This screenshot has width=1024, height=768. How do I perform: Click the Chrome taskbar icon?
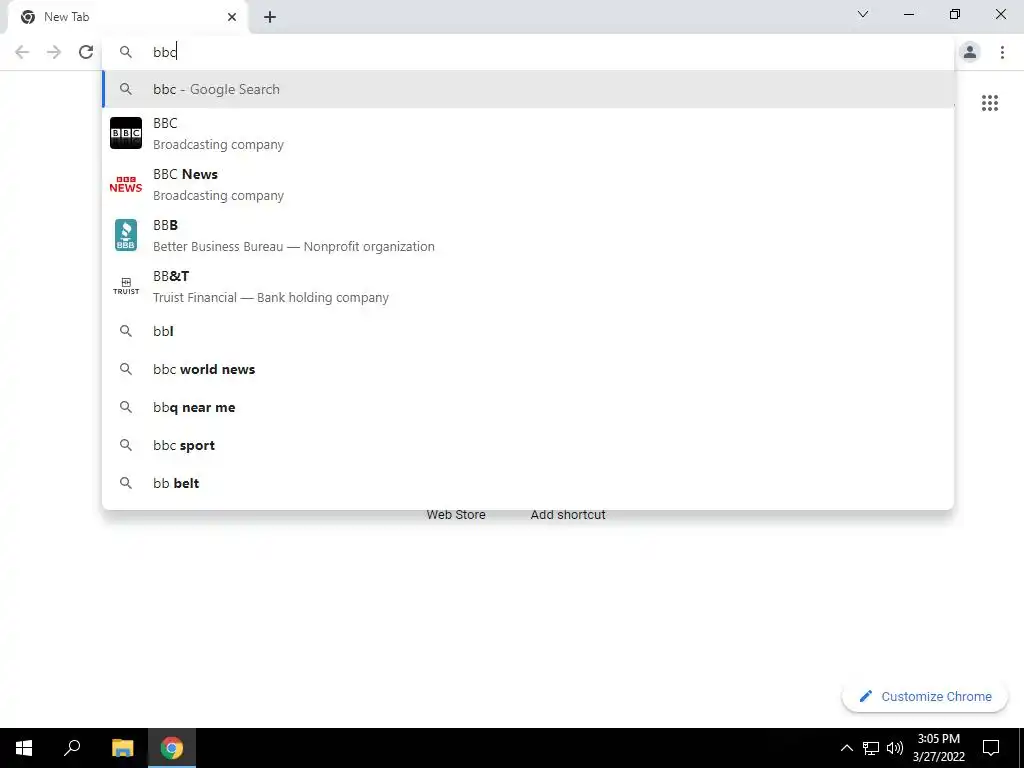click(x=172, y=748)
